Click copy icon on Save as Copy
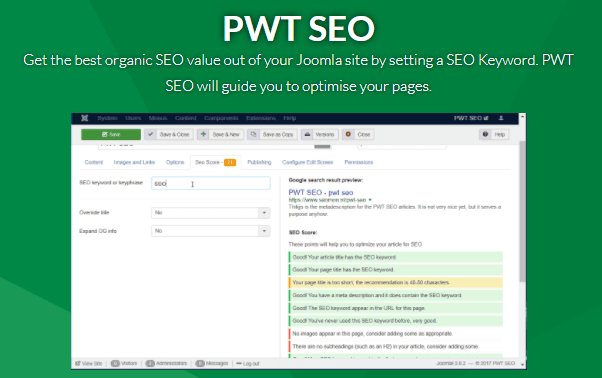Image resolution: width=602 pixels, height=378 pixels. [x=253, y=134]
